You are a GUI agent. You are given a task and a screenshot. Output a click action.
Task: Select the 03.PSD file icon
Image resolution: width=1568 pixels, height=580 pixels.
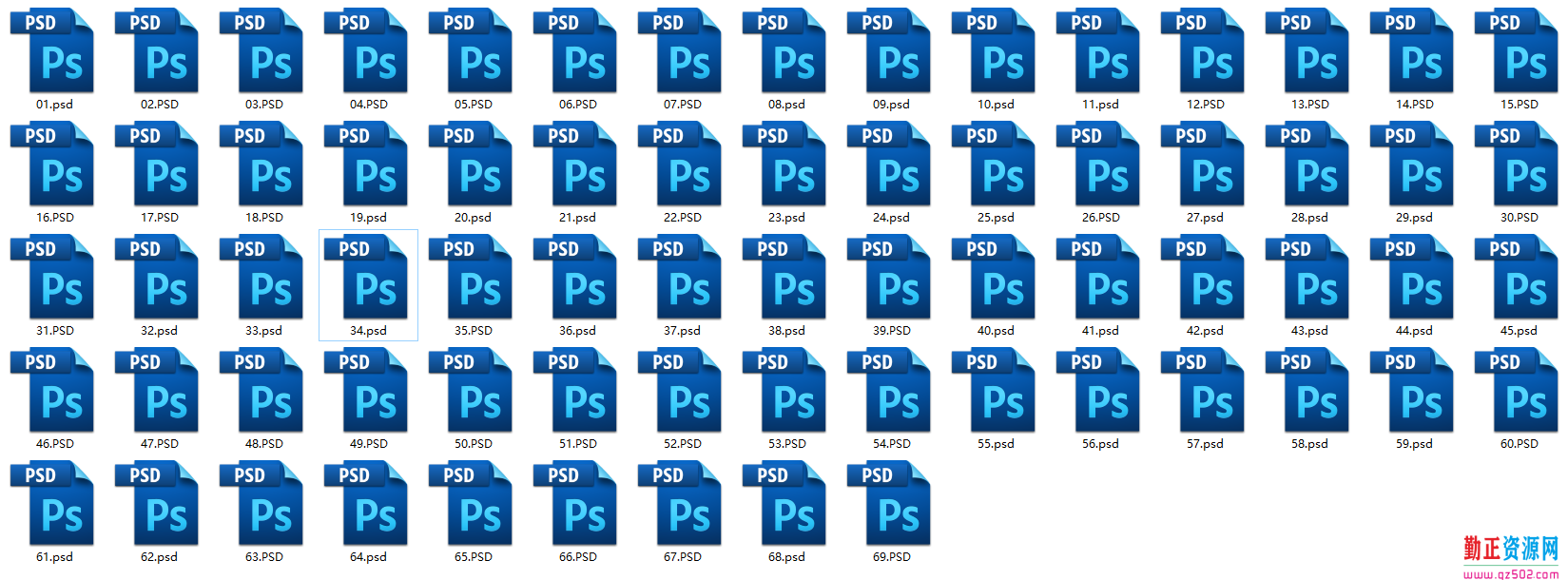(x=261, y=50)
